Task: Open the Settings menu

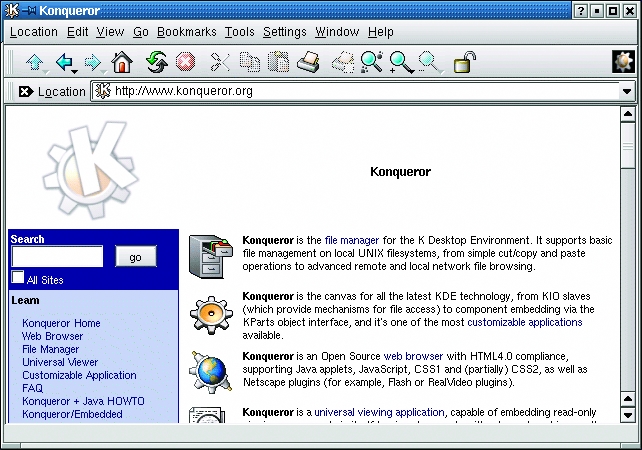Action: point(284,32)
